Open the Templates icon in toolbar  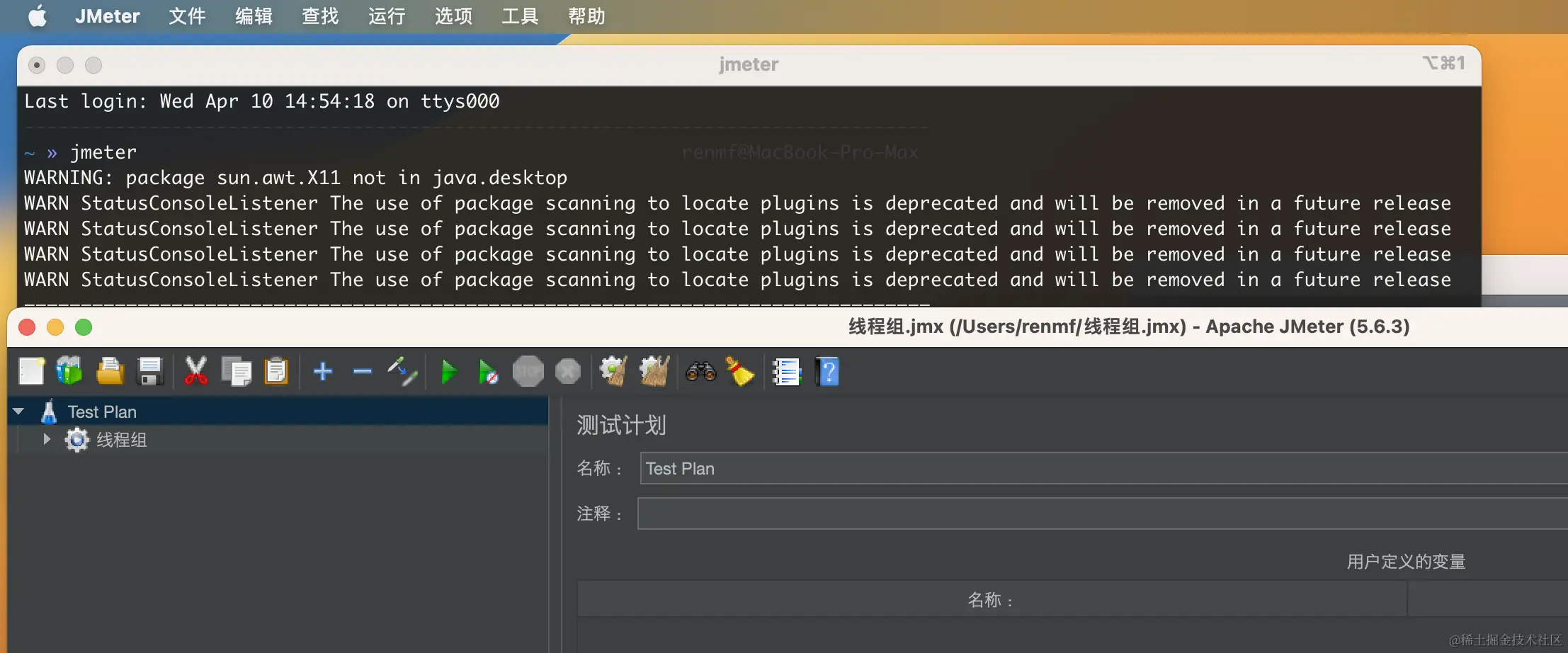[x=69, y=371]
